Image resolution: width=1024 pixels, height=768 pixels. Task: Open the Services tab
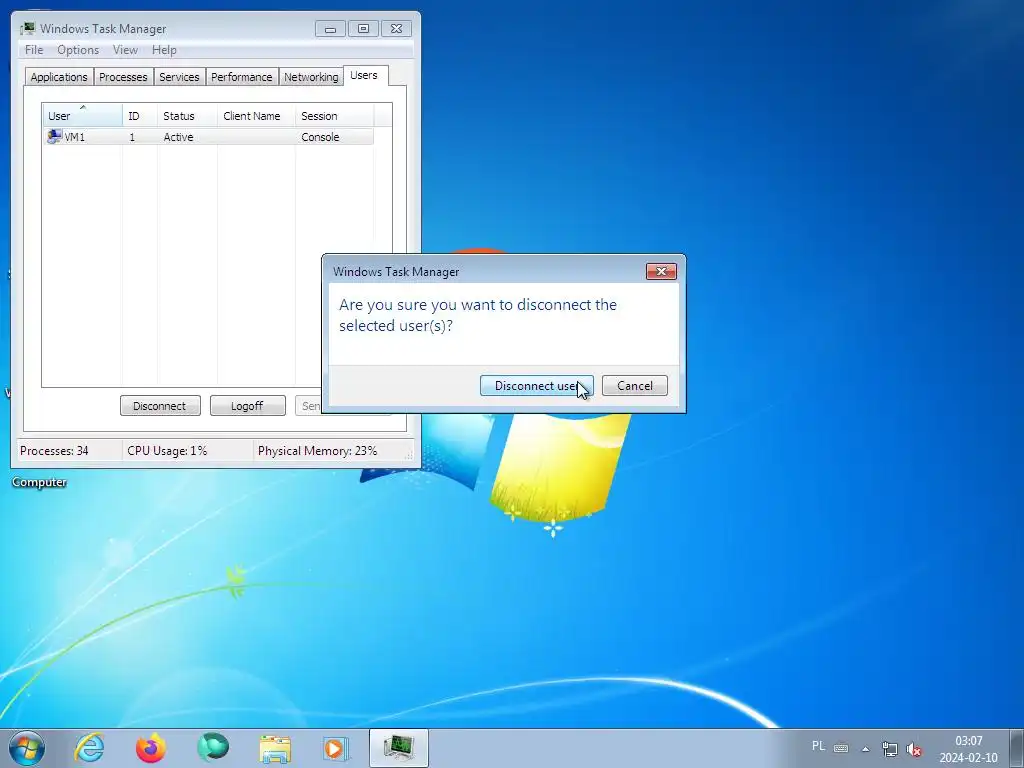point(179,76)
